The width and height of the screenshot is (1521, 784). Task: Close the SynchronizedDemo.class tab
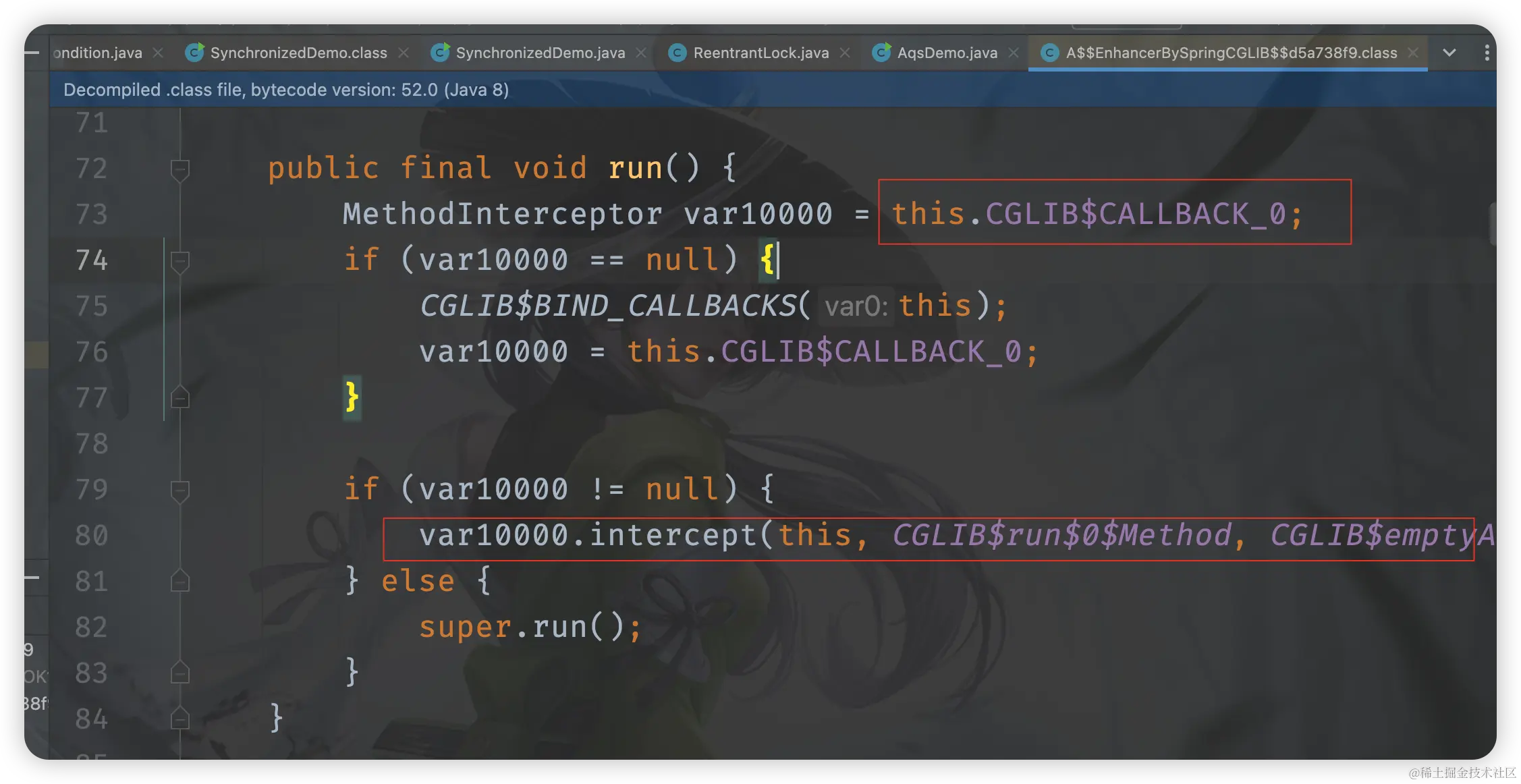pyautogui.click(x=404, y=53)
